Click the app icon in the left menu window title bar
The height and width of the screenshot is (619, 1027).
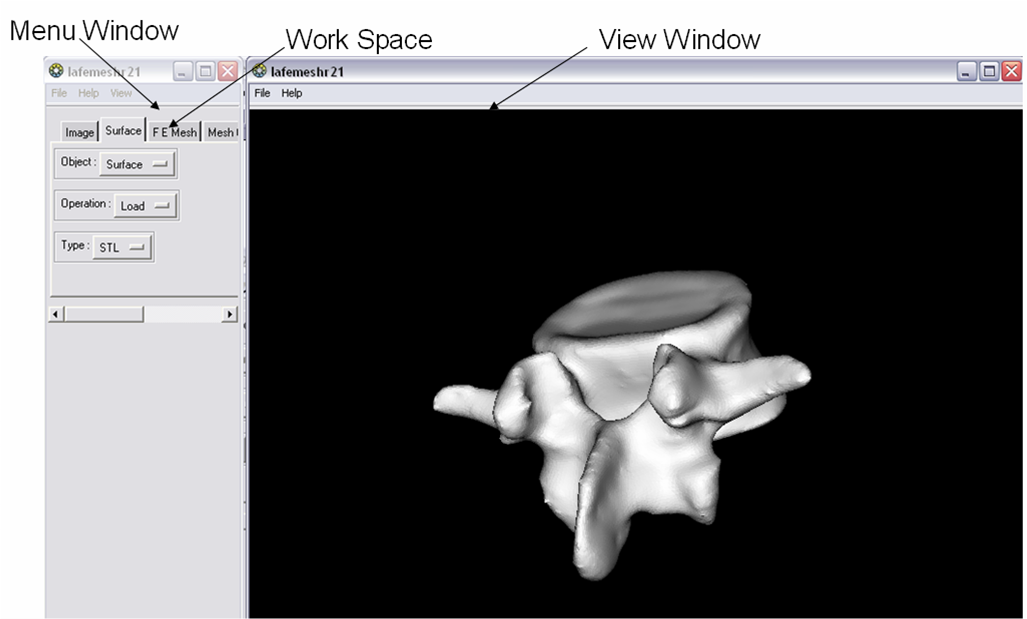pos(56,71)
